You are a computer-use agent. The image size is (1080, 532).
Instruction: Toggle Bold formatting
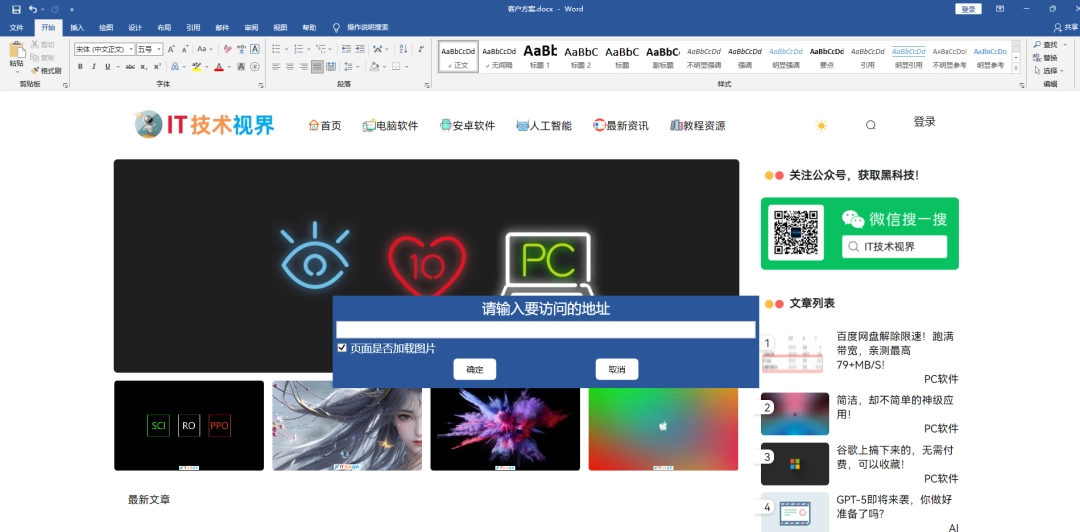(80, 67)
